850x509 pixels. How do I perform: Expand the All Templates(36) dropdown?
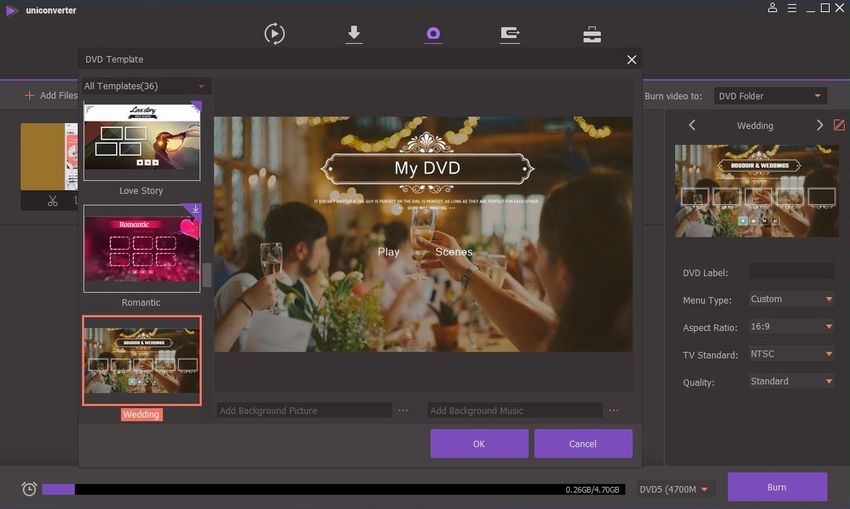click(146, 86)
